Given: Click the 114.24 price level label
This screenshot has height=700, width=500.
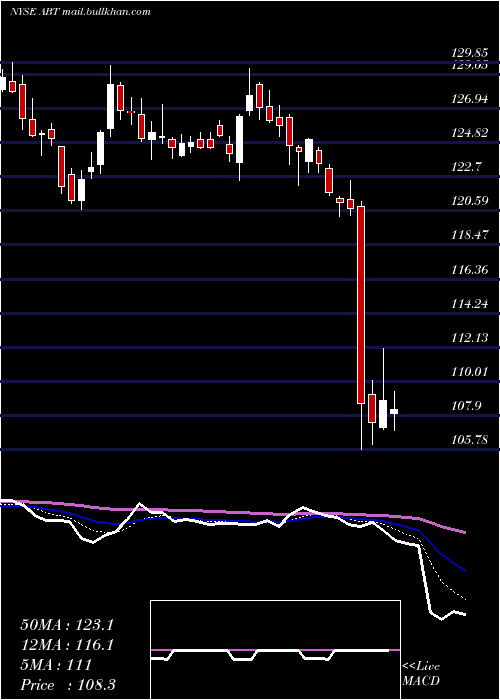Looking at the screenshot, I should [469, 304].
